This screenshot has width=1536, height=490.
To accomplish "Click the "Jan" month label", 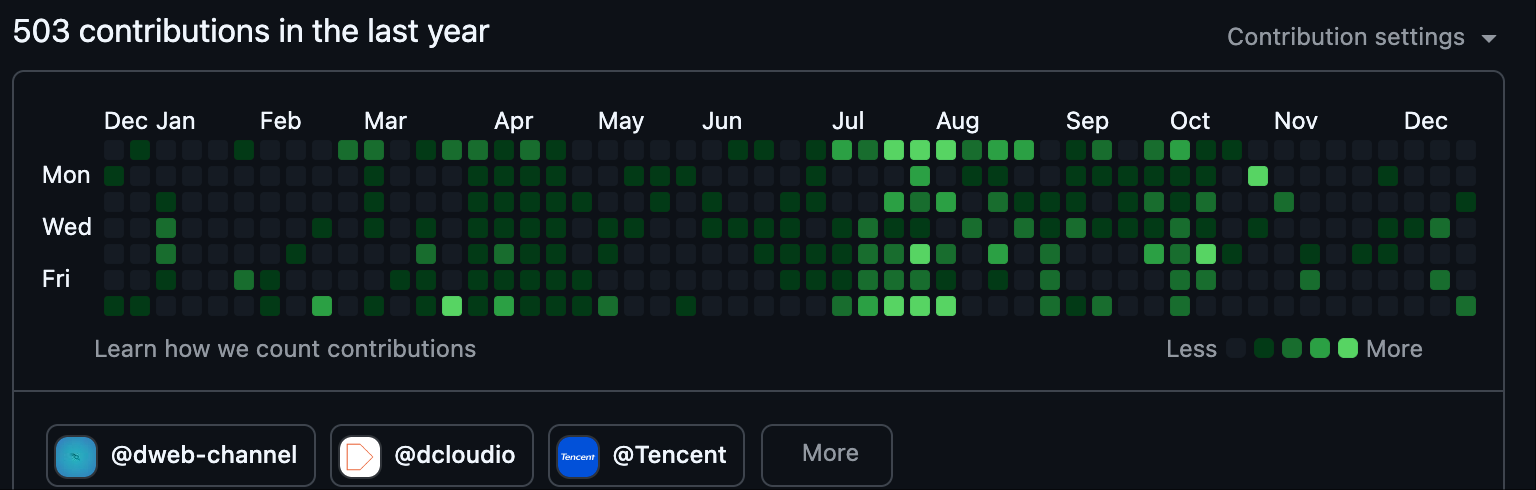I will pyautogui.click(x=176, y=122).
